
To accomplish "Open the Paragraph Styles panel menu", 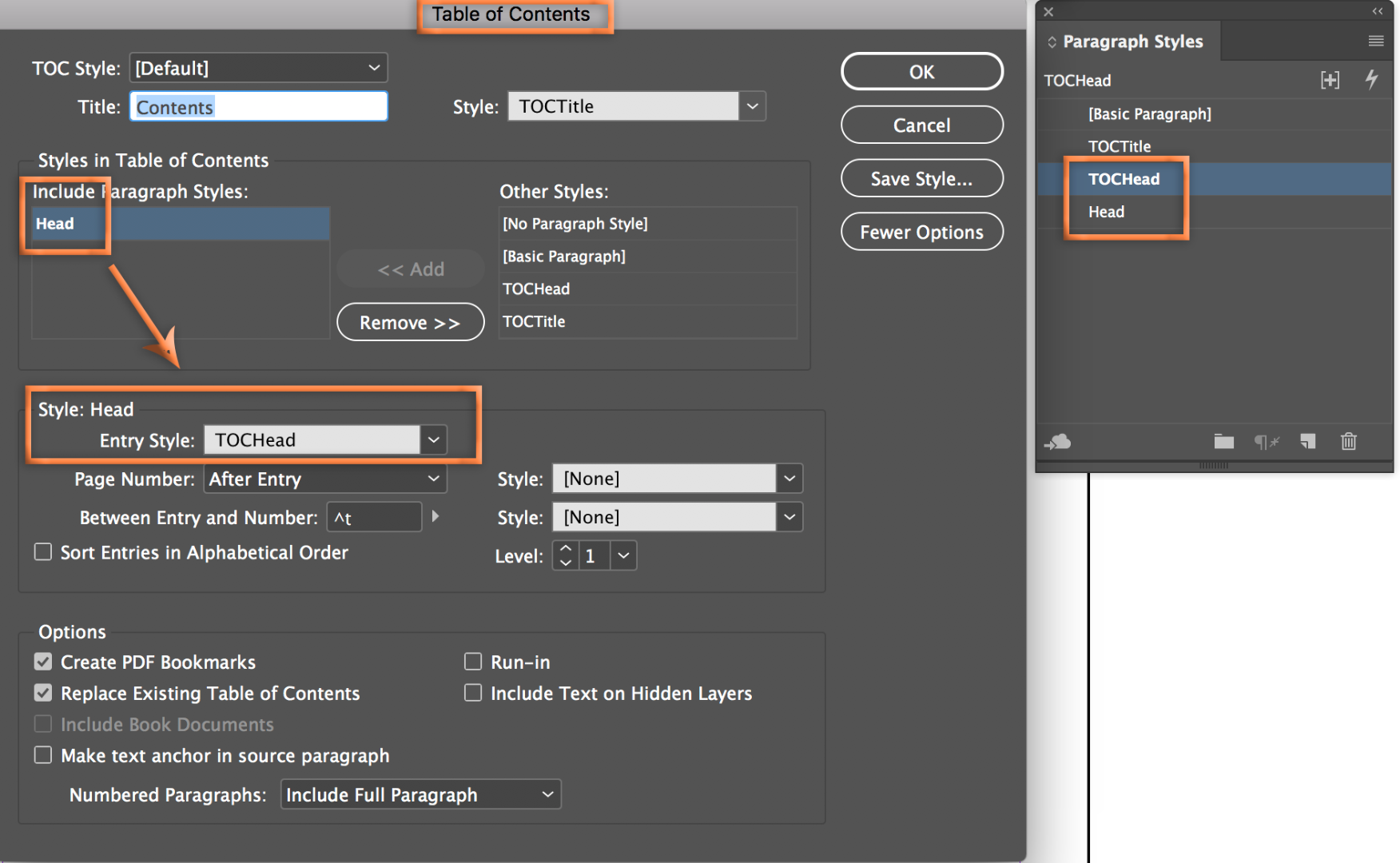I will [x=1375, y=41].
